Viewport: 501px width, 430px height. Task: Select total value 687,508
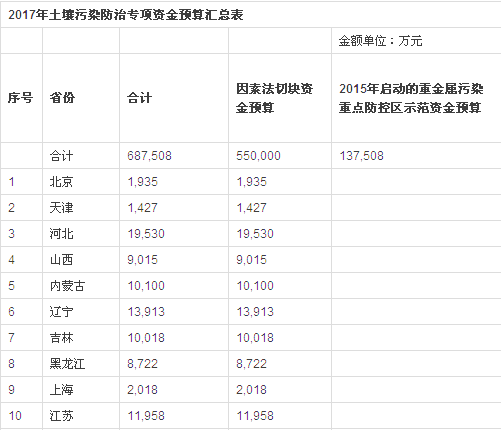point(149,156)
